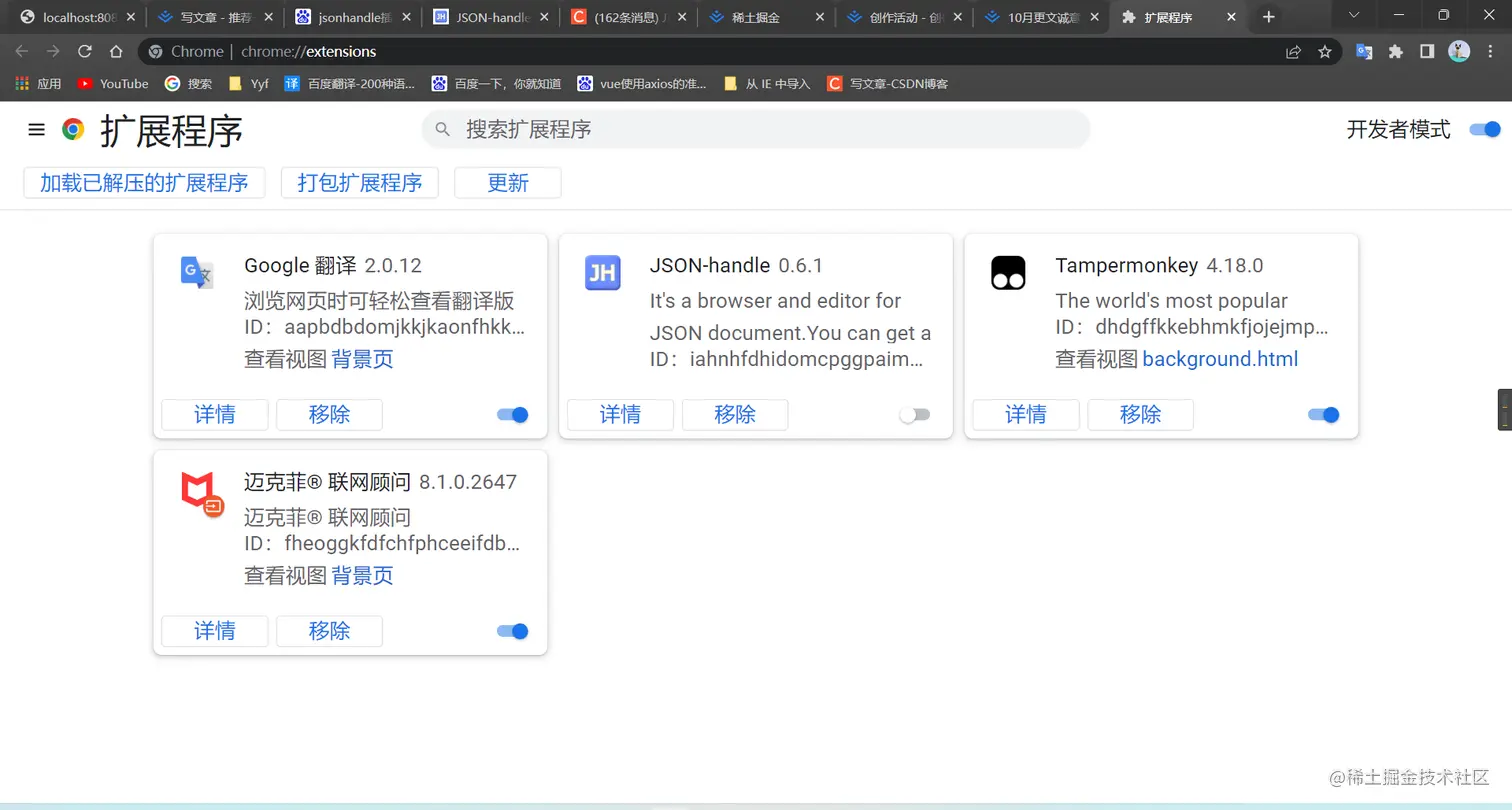Click 加载已解压的扩展程序 button

[x=144, y=183]
